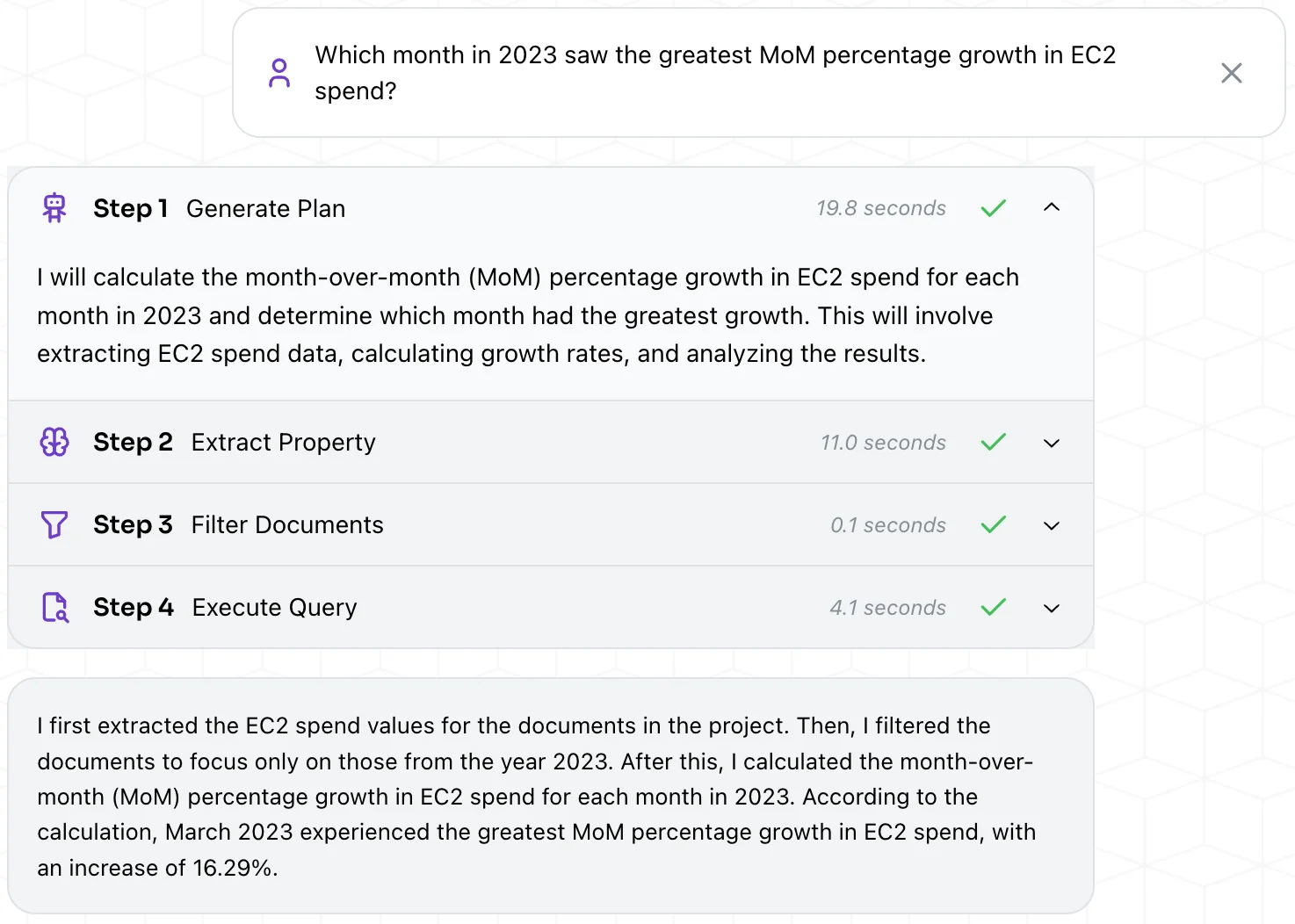Expand Step 3 Filter Documents chevron
This screenshot has width=1295, height=924.
(1052, 525)
